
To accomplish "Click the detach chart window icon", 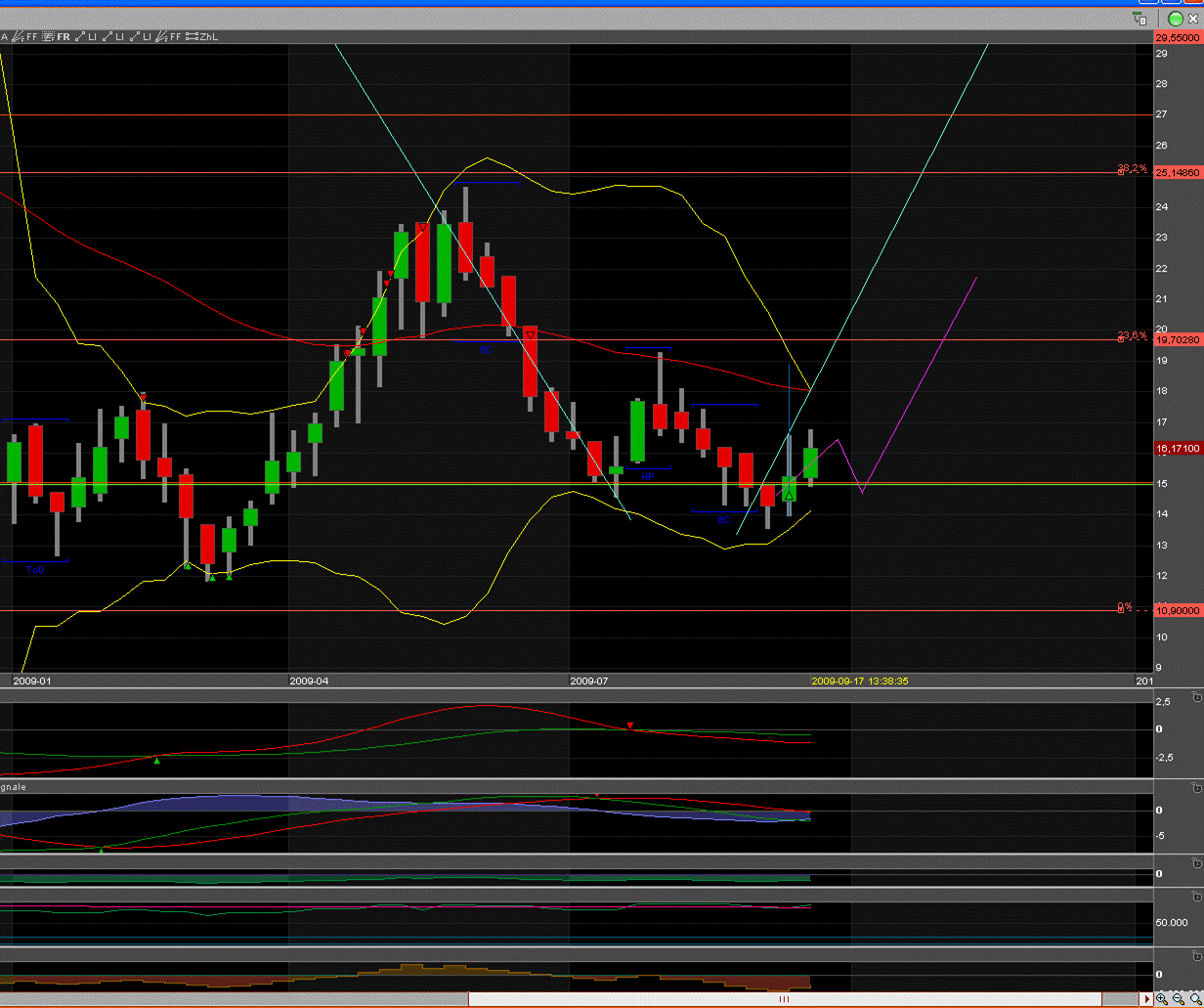I will (x=1139, y=19).
